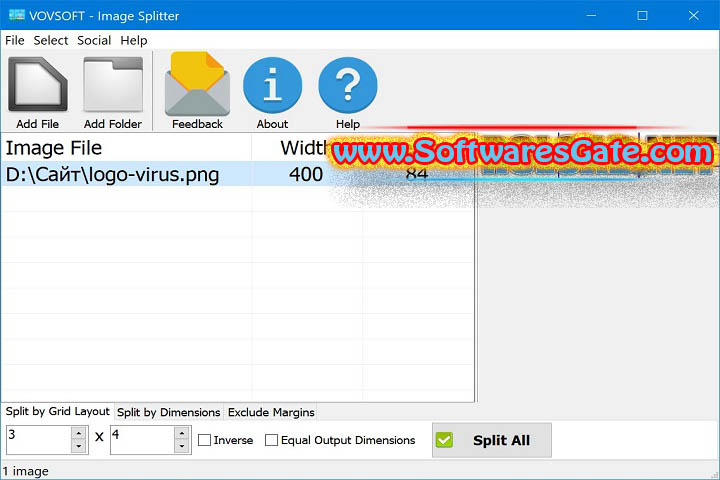The width and height of the screenshot is (720, 480).
Task: Switch to Split by Dimensions tab
Action: tap(169, 412)
